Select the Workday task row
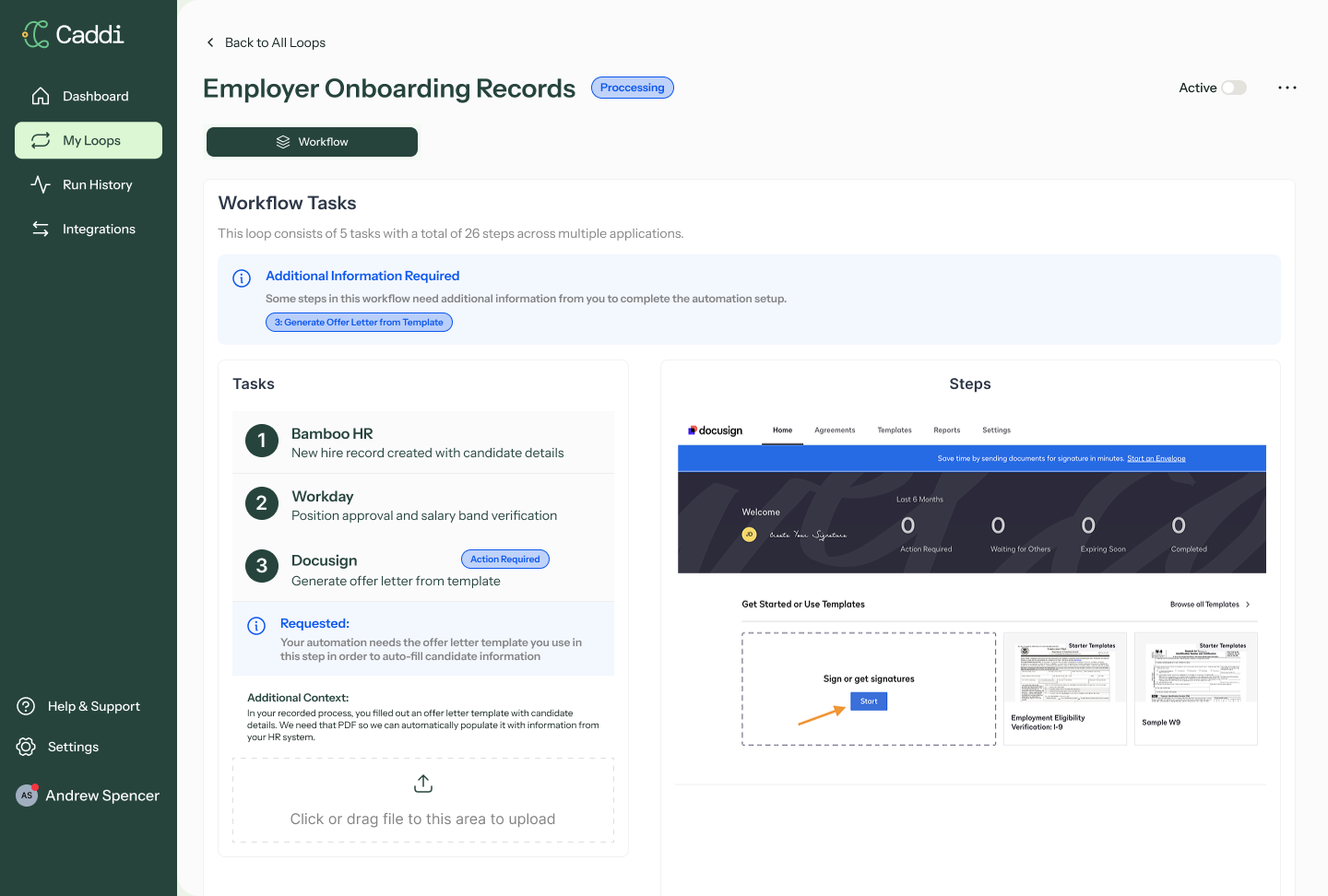The height and width of the screenshot is (896, 1328). pyautogui.click(x=423, y=505)
